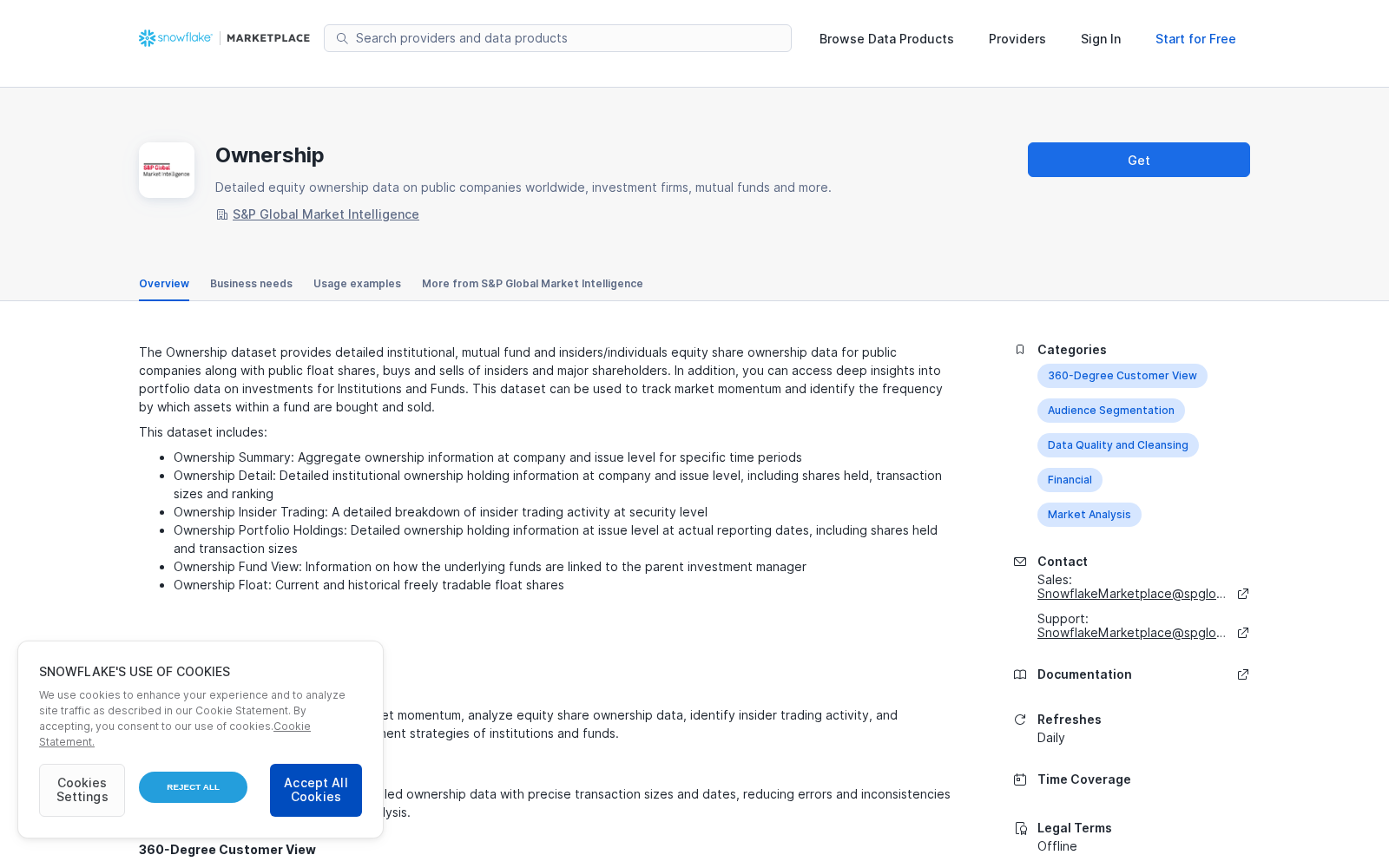Open Browse Data Products menu

886,39
